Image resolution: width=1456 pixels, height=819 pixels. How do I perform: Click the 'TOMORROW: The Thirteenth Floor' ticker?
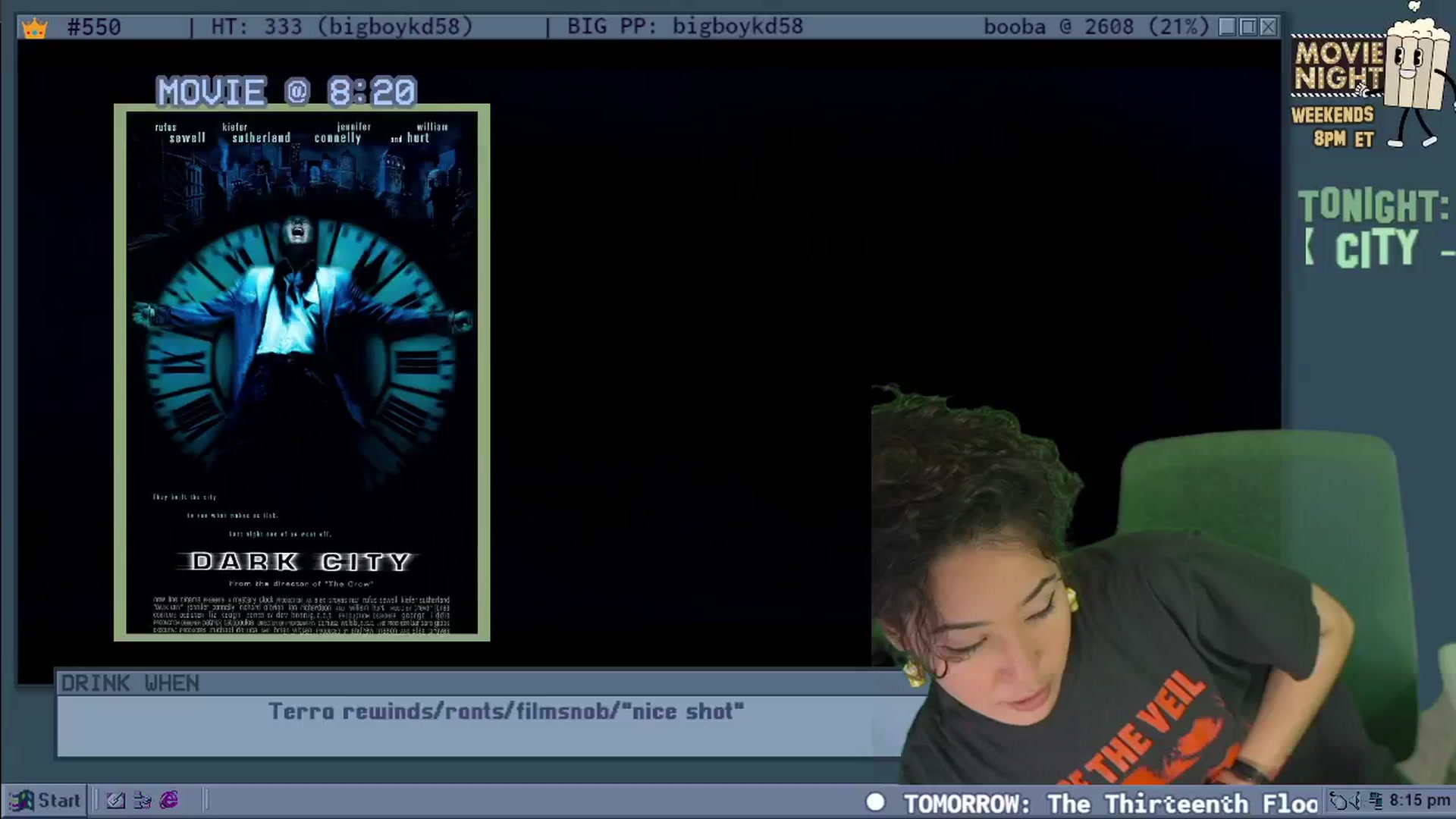click(1111, 803)
